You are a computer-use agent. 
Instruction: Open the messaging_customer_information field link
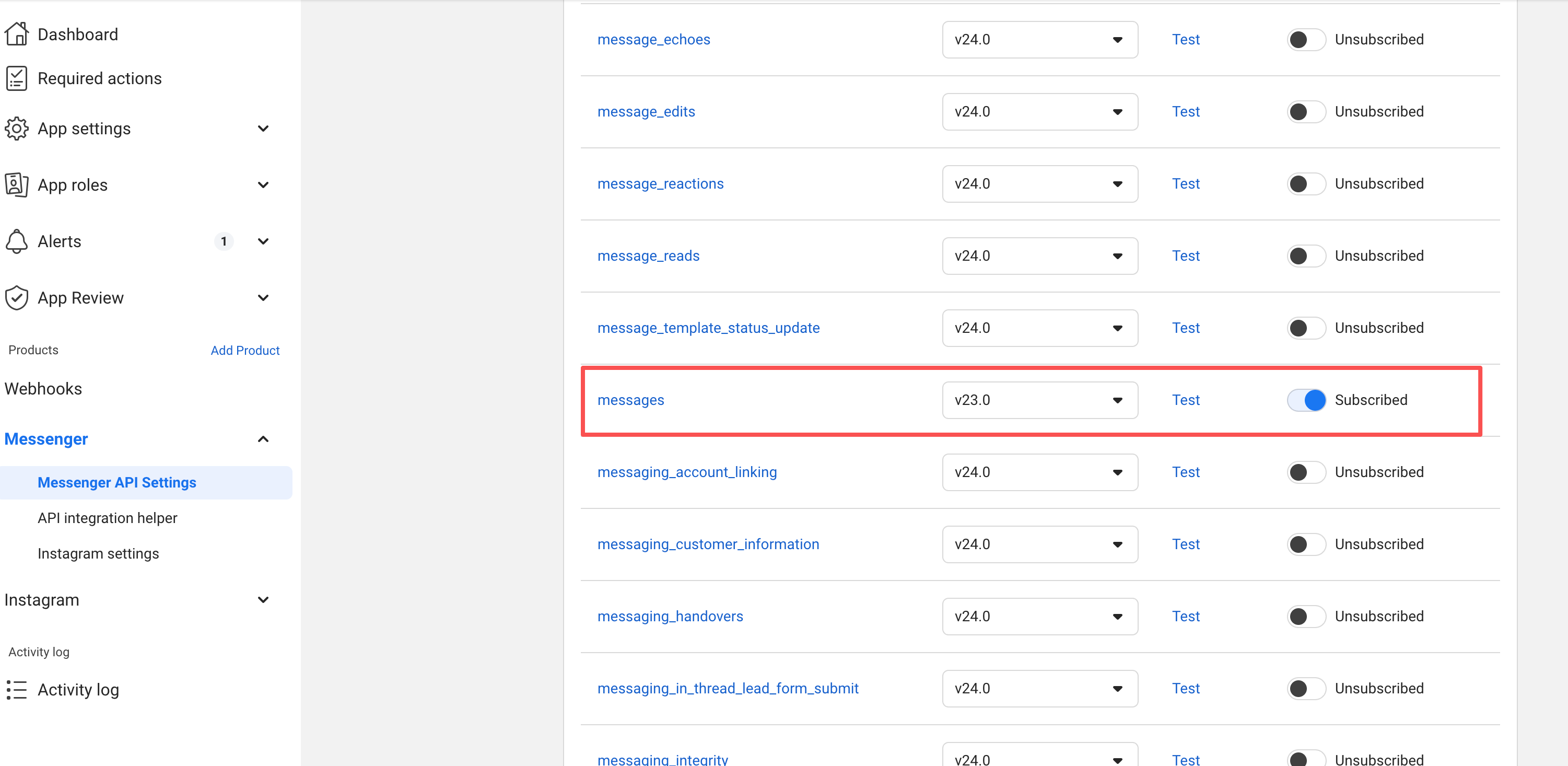click(x=708, y=544)
